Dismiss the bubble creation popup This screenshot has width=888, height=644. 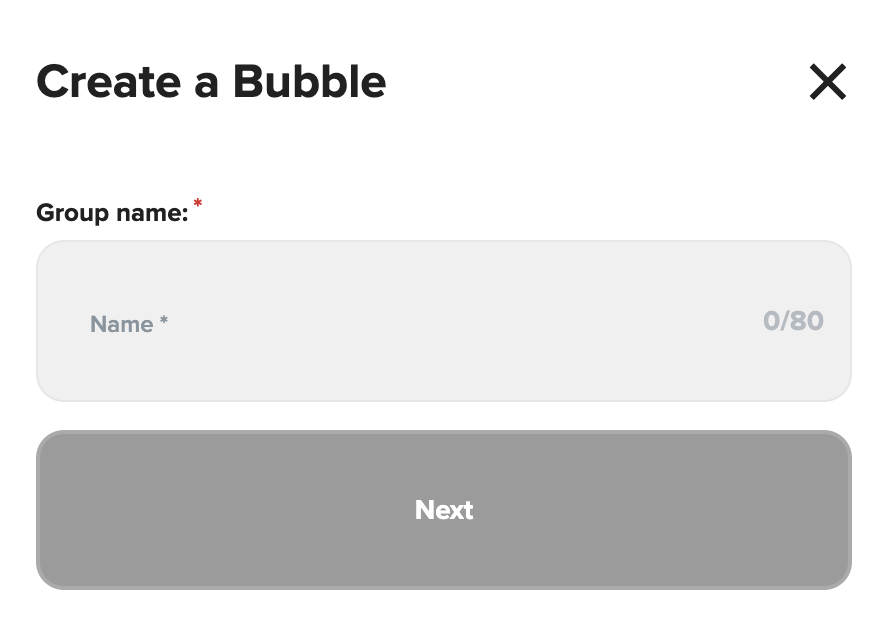[828, 82]
